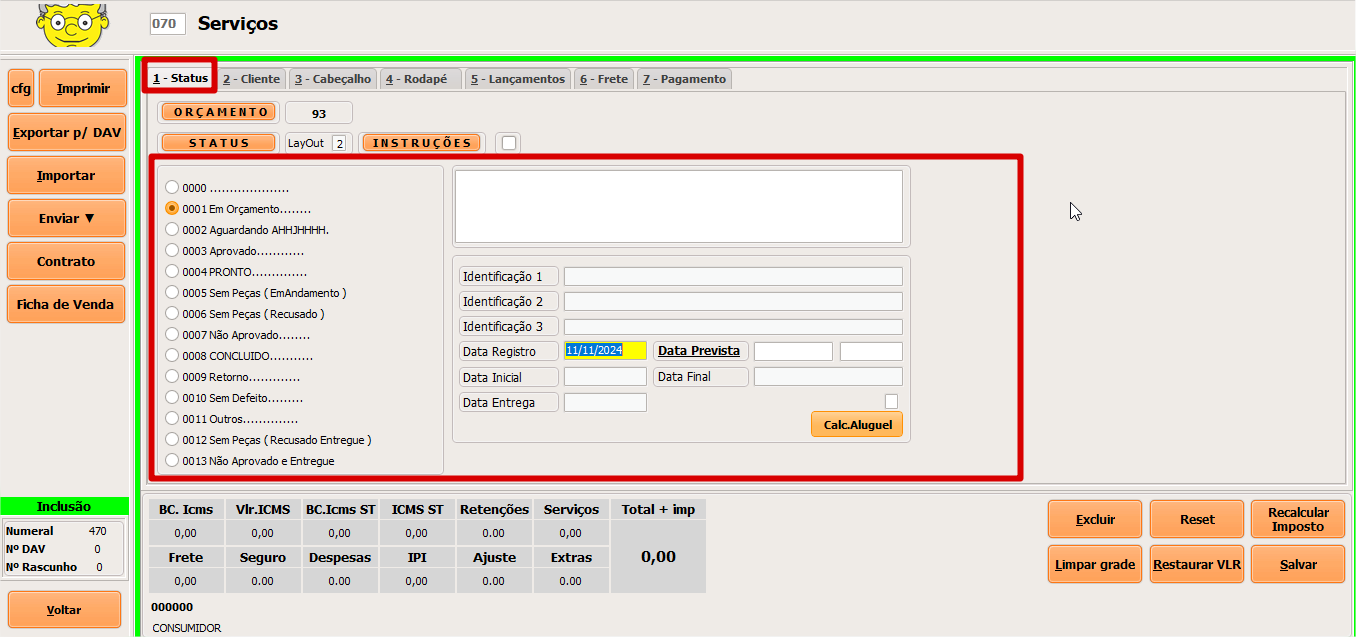
Task: Expand the Enviar dropdown menu
Action: coord(66,218)
